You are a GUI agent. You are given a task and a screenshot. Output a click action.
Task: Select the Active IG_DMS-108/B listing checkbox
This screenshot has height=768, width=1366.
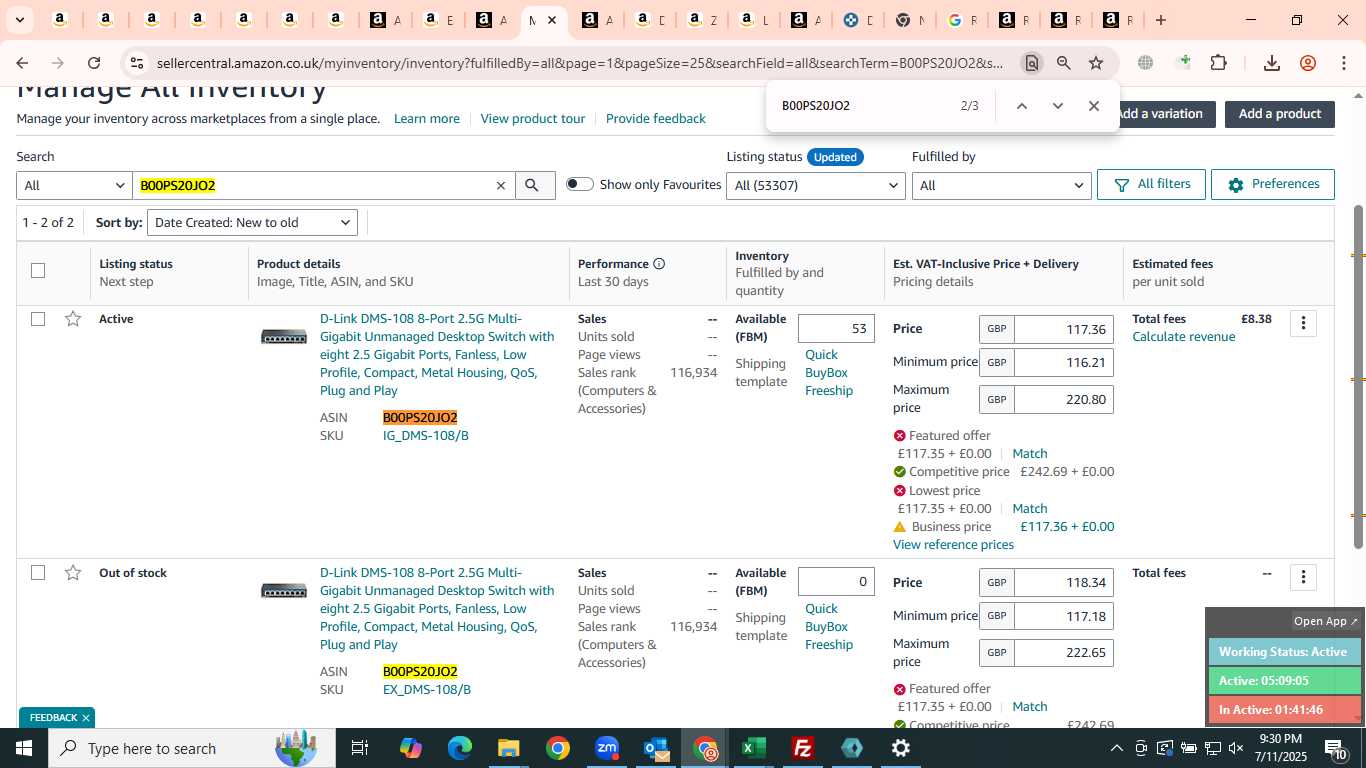[x=38, y=319]
